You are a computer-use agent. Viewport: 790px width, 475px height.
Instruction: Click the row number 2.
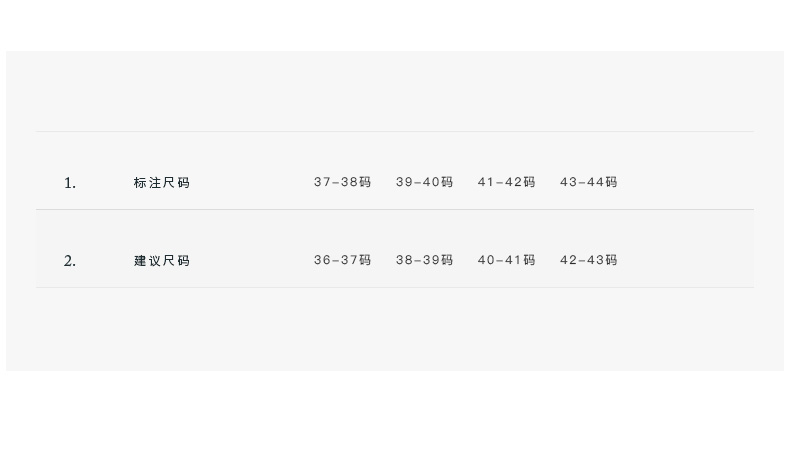[x=69, y=261]
